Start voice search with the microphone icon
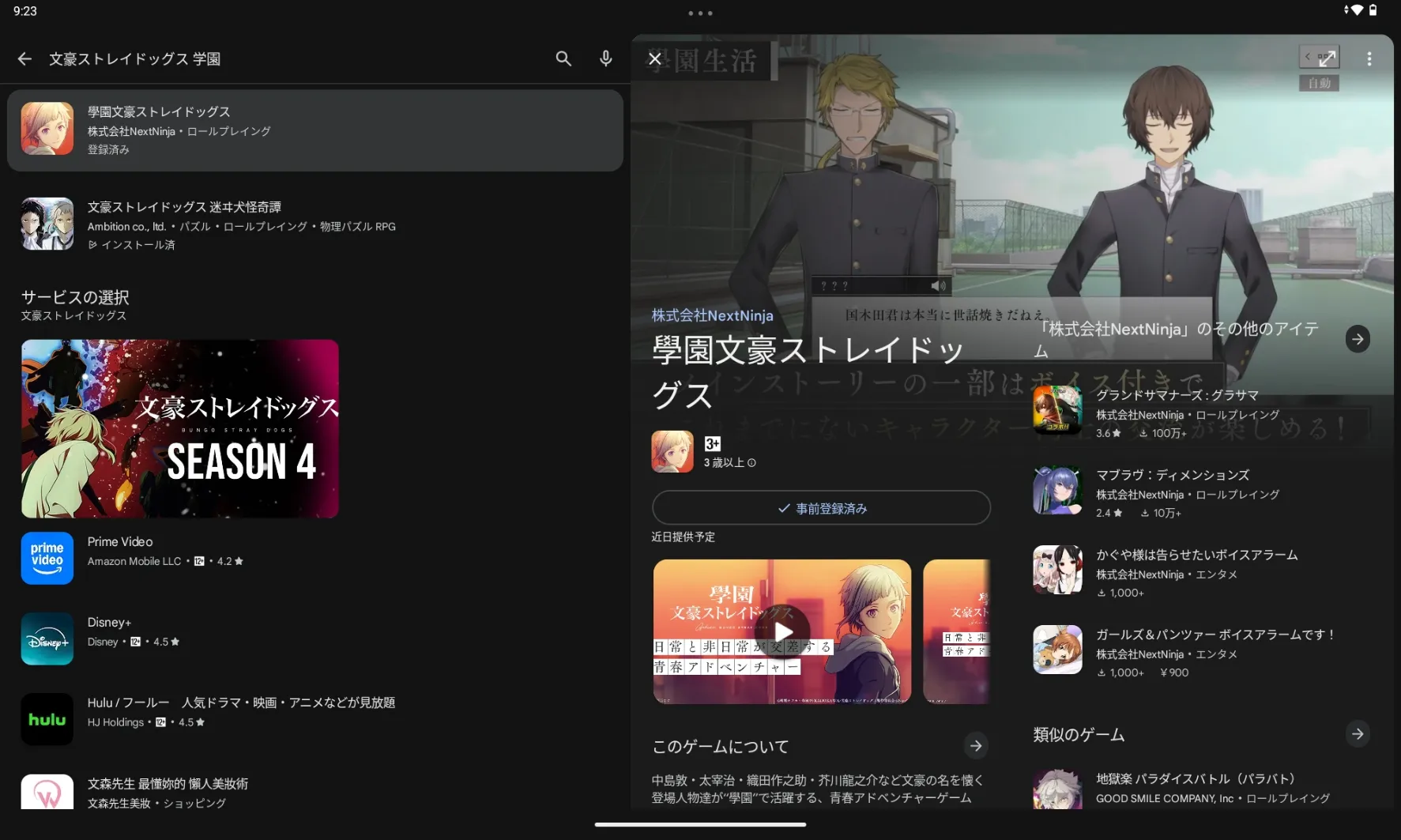Image resolution: width=1401 pixels, height=840 pixels. pyautogui.click(x=606, y=58)
